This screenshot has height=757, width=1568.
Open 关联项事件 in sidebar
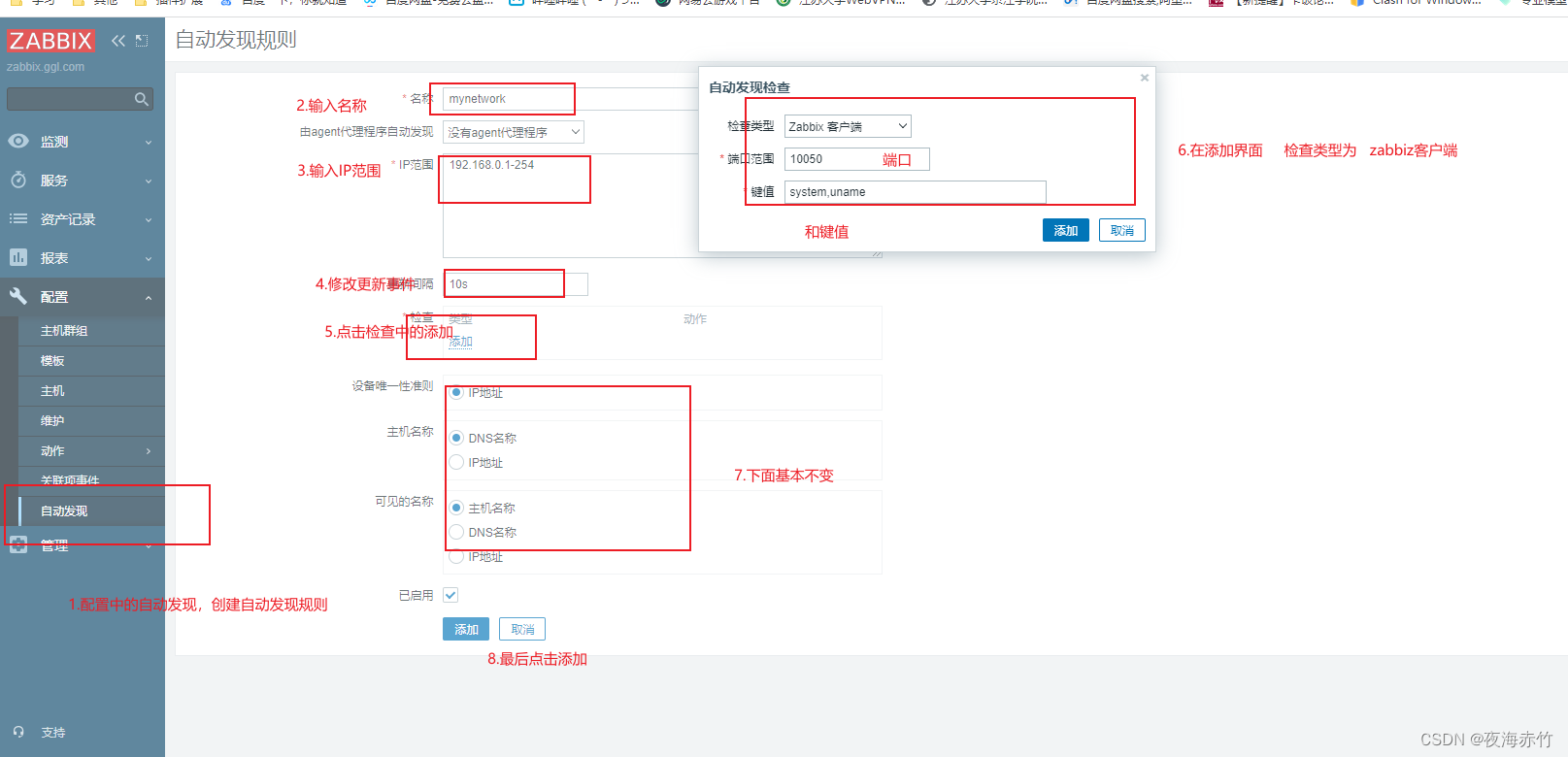pos(70,480)
